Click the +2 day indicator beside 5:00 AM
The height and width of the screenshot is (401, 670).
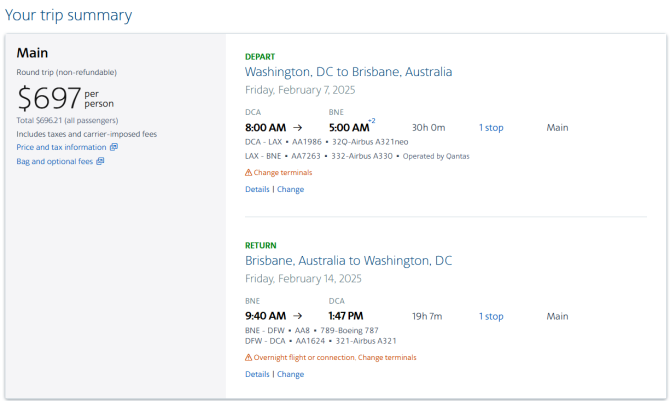click(372, 121)
